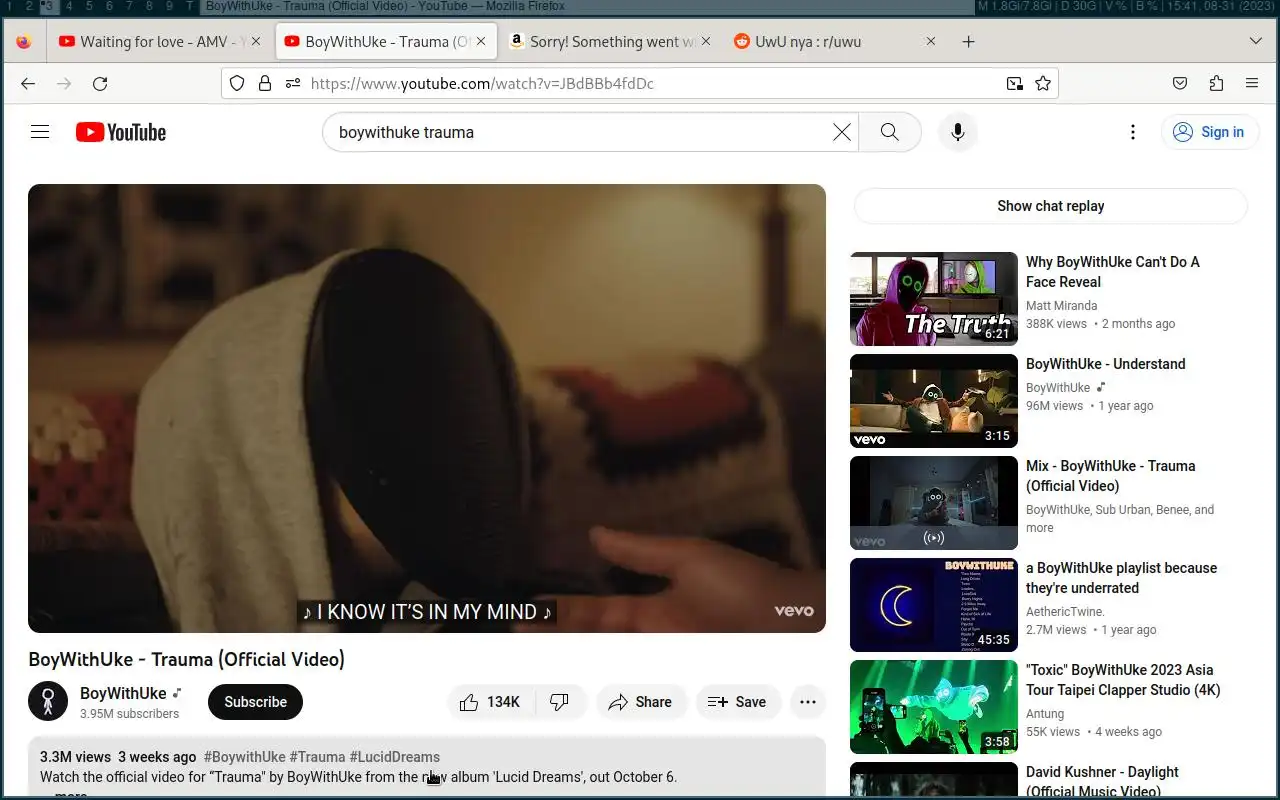Screen dimensions: 1280x800
Task: Open the Matt Miranda channel name
Action: [1061, 306]
